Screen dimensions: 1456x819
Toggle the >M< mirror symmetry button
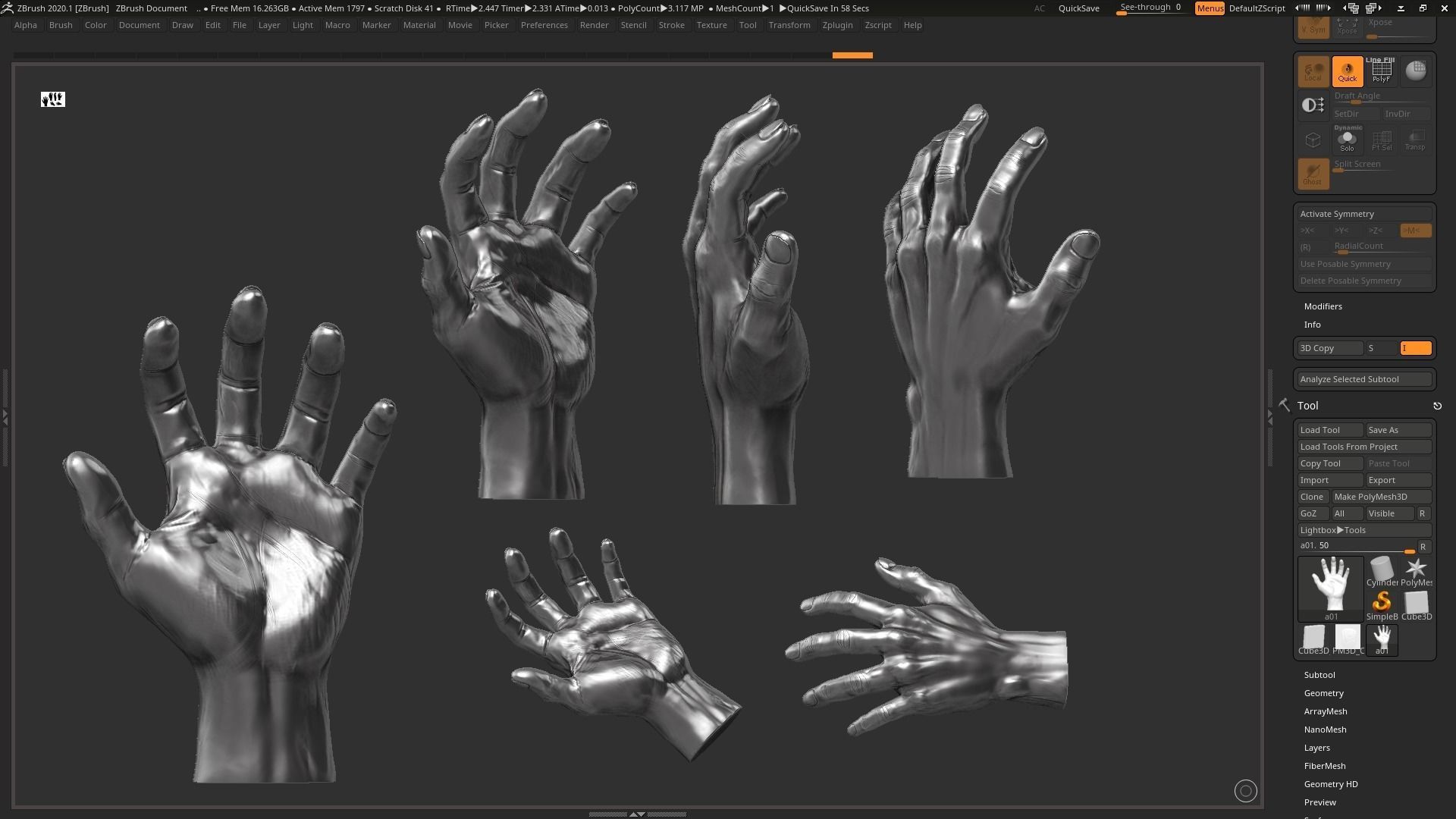tap(1415, 231)
